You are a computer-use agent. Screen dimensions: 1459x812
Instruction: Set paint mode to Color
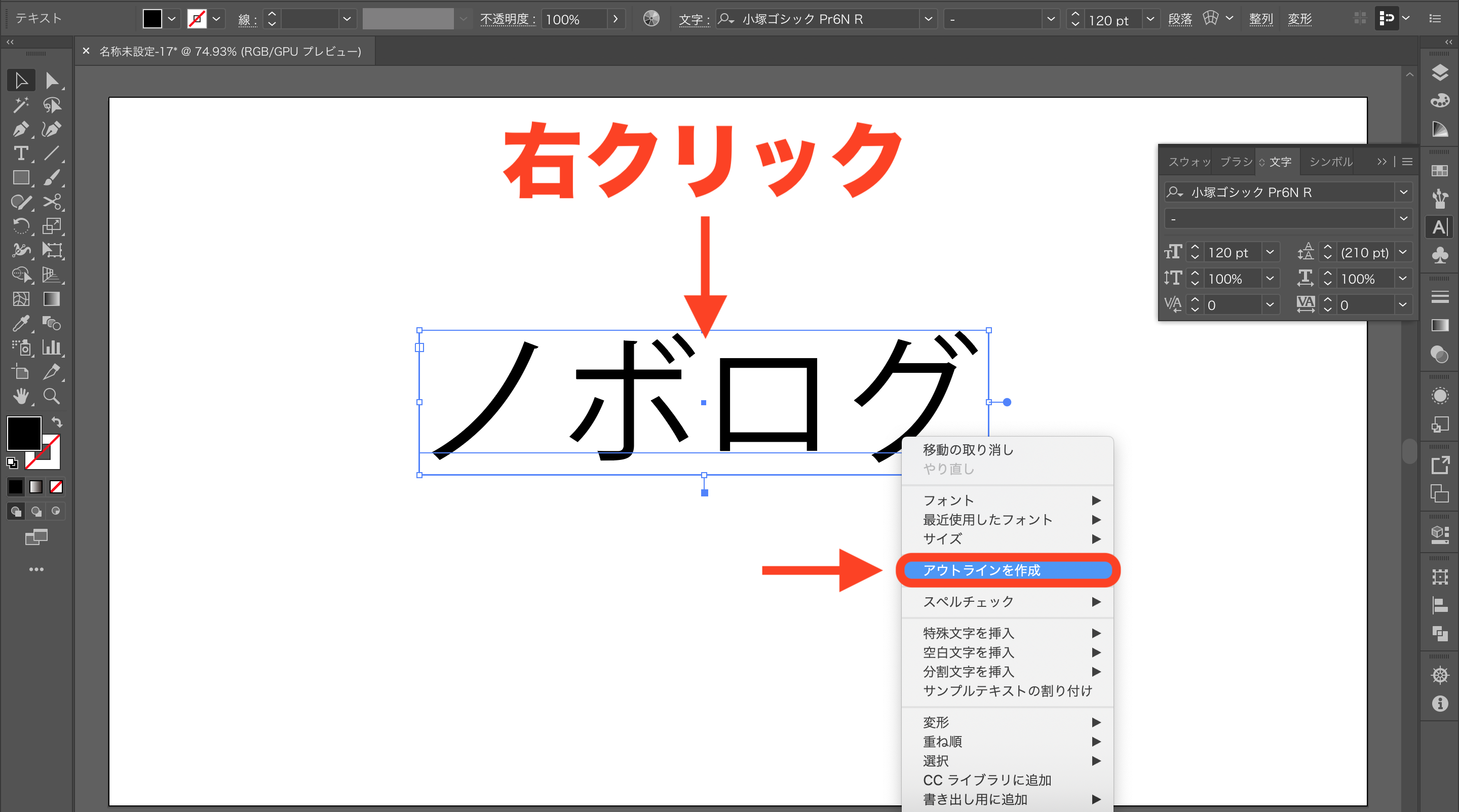[16, 486]
